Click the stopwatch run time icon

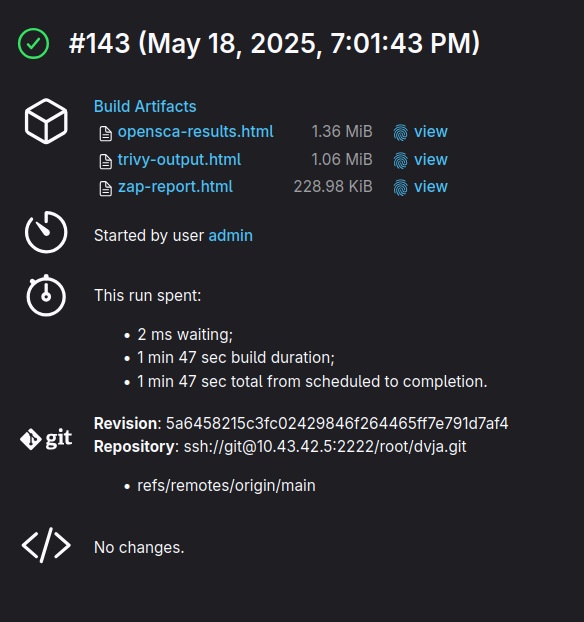point(46,296)
